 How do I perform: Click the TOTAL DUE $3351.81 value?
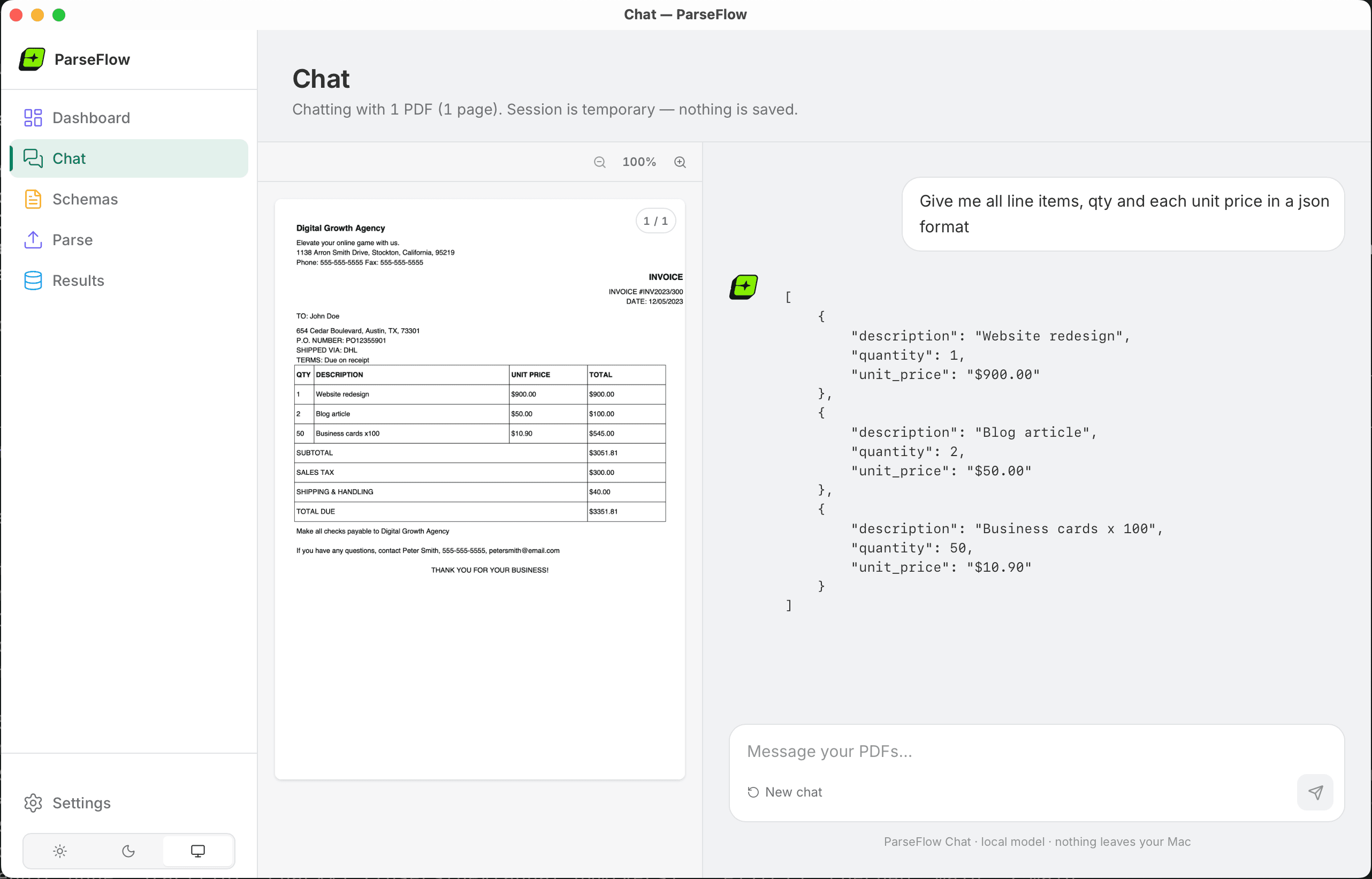click(603, 512)
